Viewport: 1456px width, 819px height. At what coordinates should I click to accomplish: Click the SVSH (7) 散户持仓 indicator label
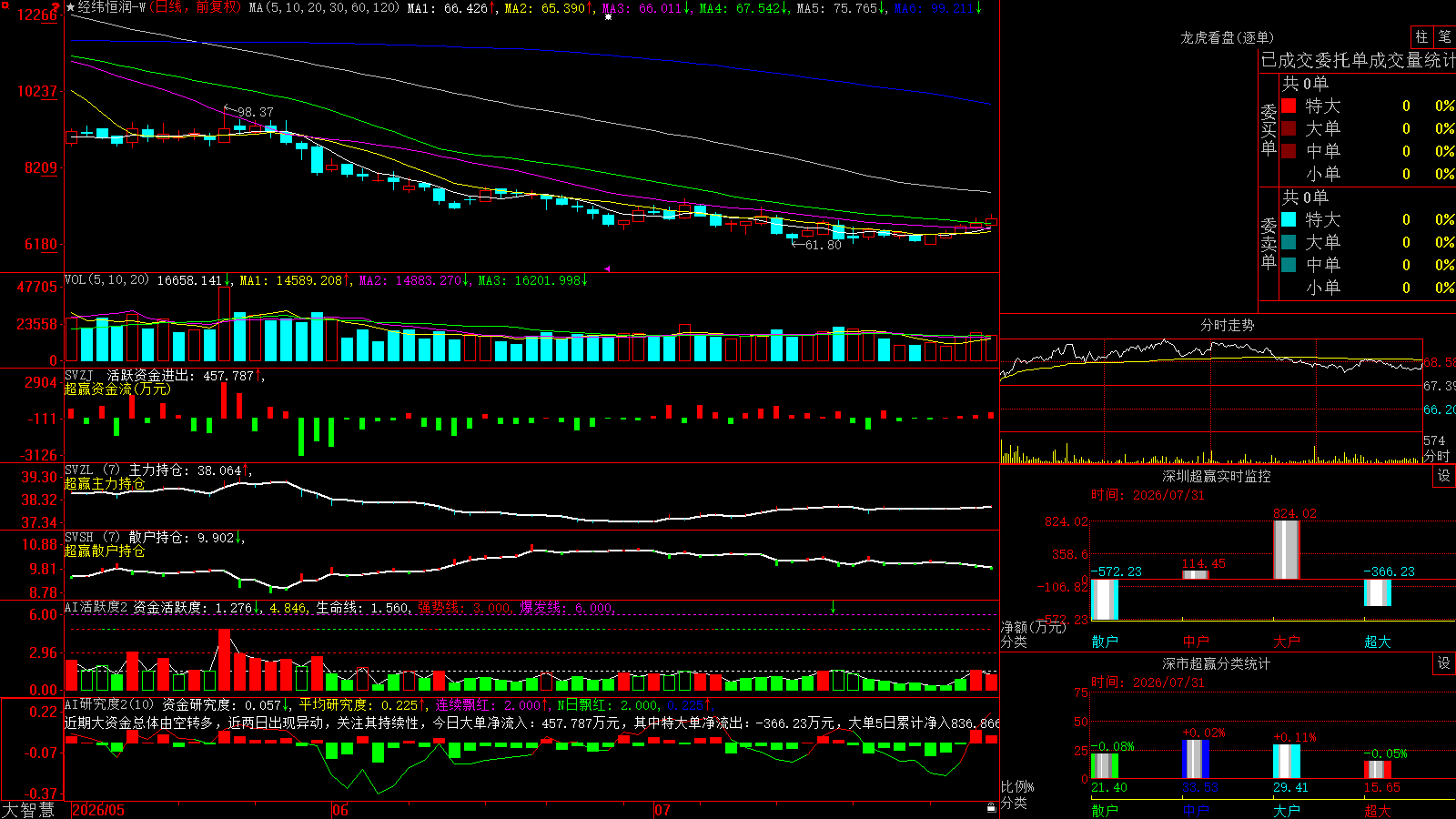point(128,537)
